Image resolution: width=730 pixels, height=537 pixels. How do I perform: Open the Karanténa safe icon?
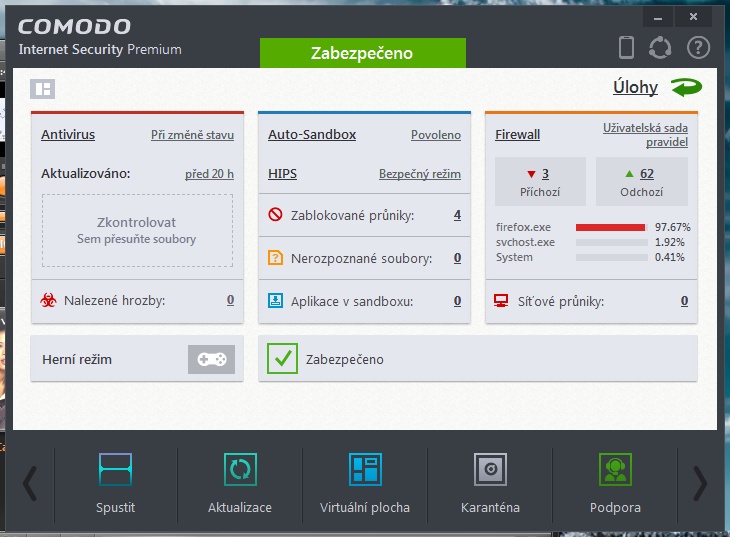click(490, 469)
